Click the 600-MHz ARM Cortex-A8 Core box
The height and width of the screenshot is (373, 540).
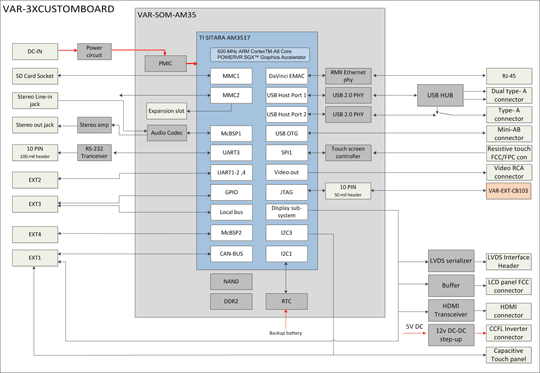260,54
